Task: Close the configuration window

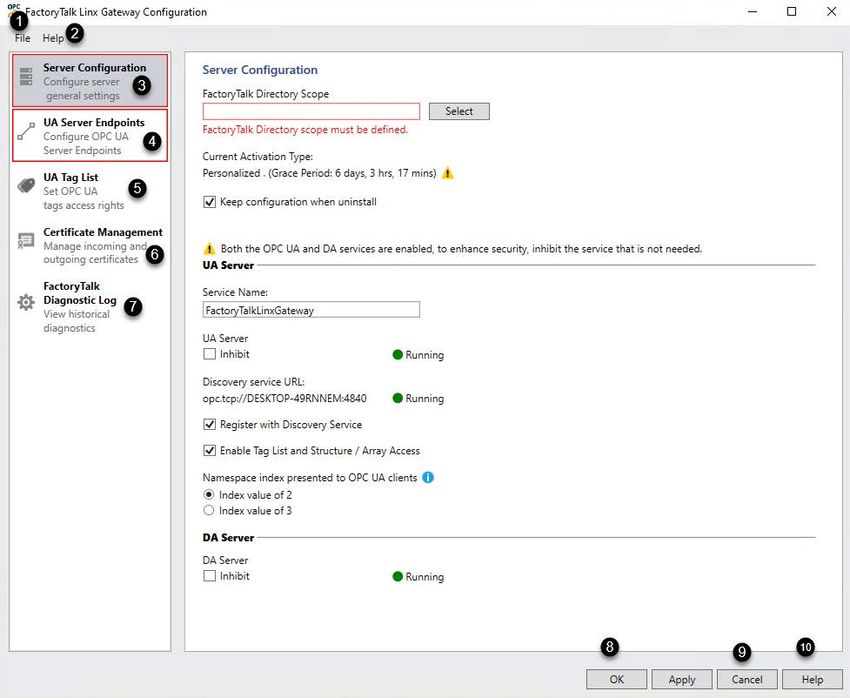Action: coord(831,11)
